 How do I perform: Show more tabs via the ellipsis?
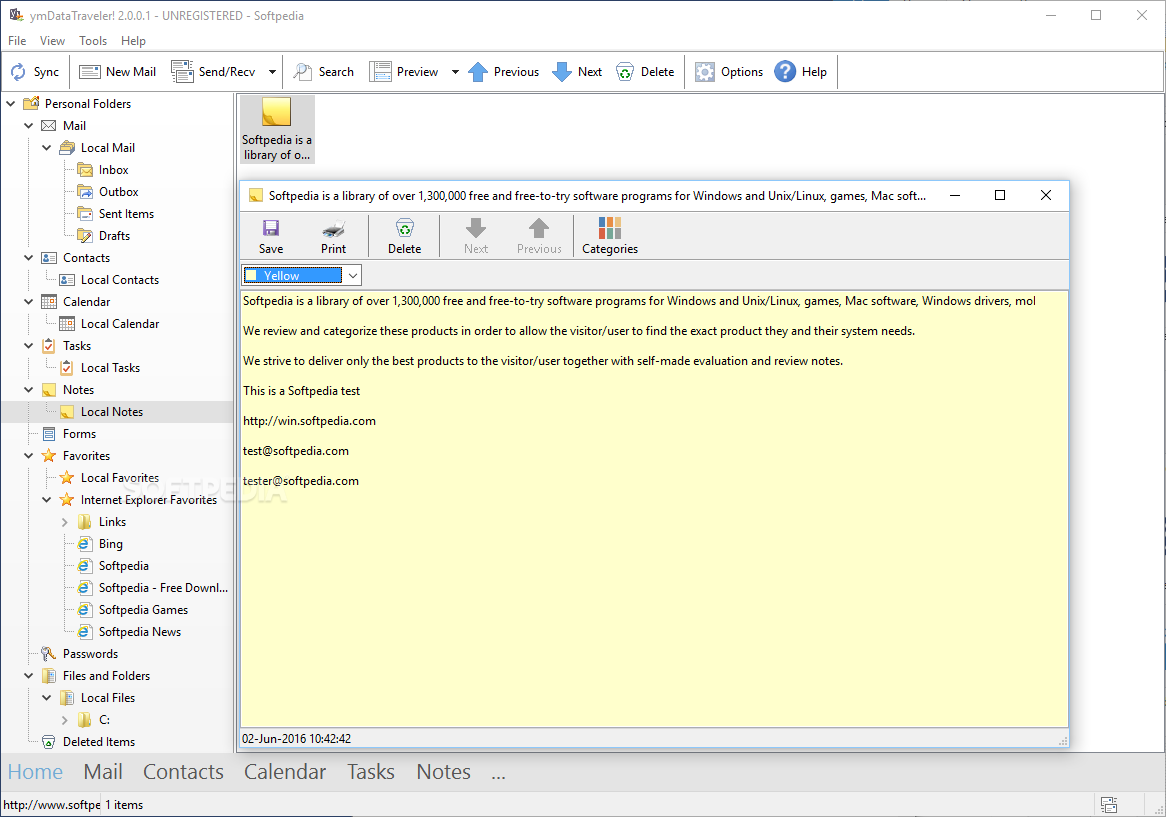[x=498, y=773]
